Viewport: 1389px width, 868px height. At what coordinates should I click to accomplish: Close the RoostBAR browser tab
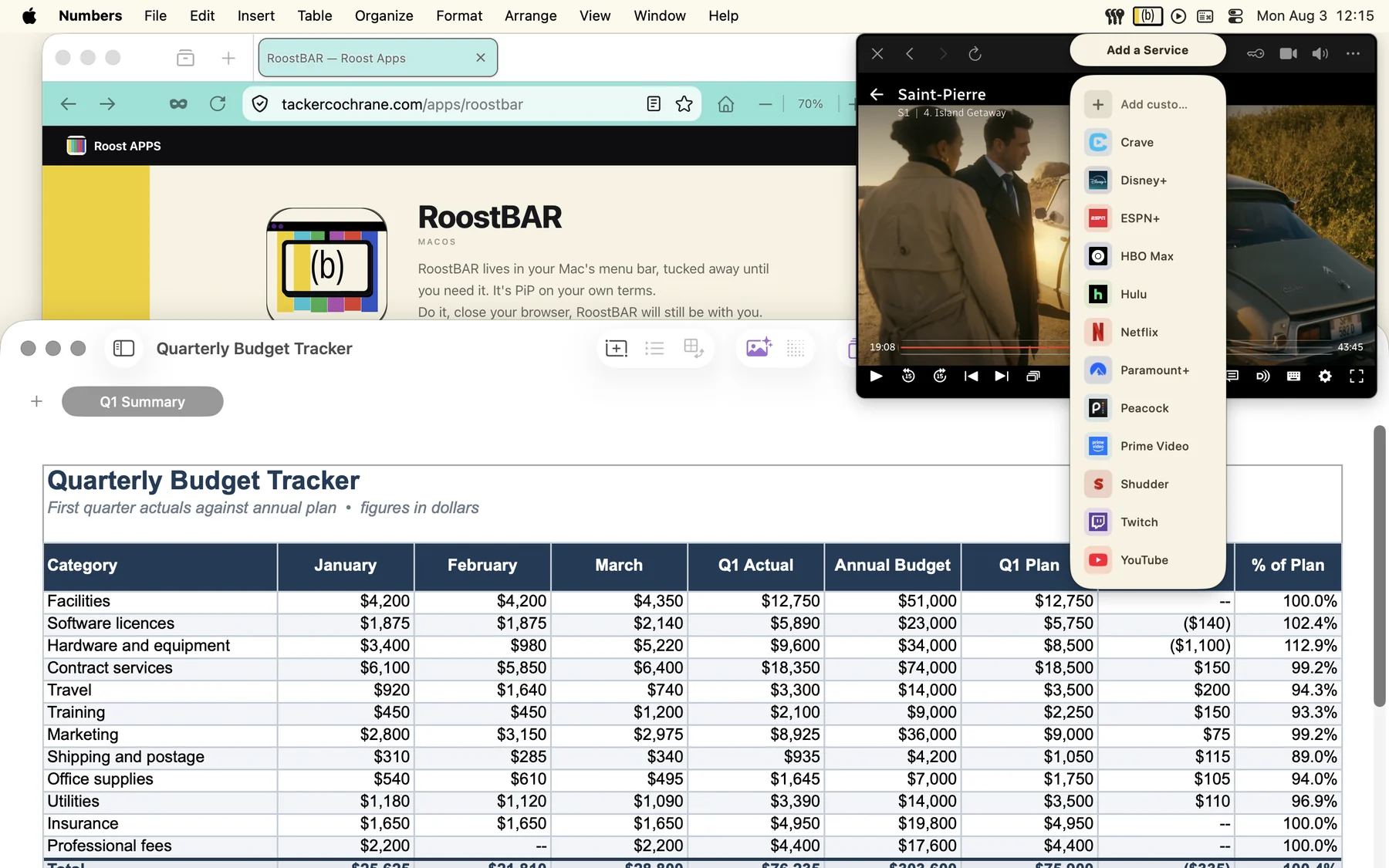[481, 58]
